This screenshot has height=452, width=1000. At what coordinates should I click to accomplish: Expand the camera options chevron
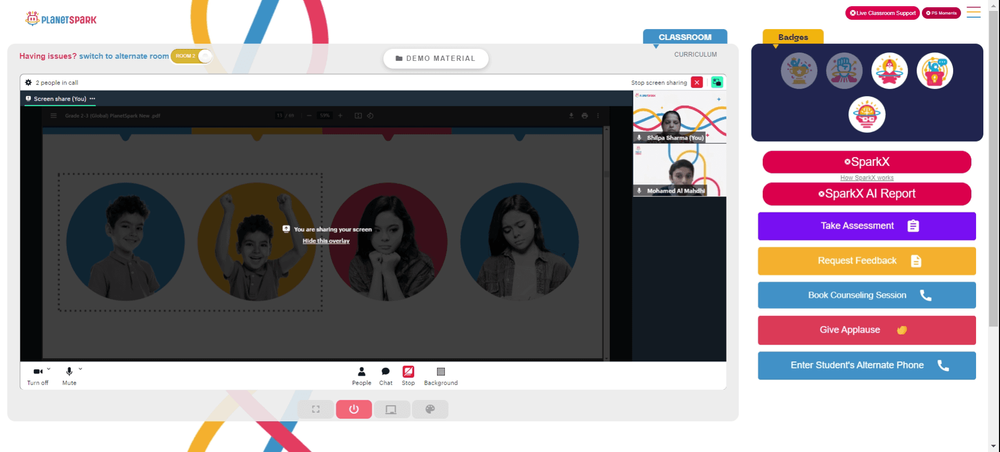coord(48,368)
